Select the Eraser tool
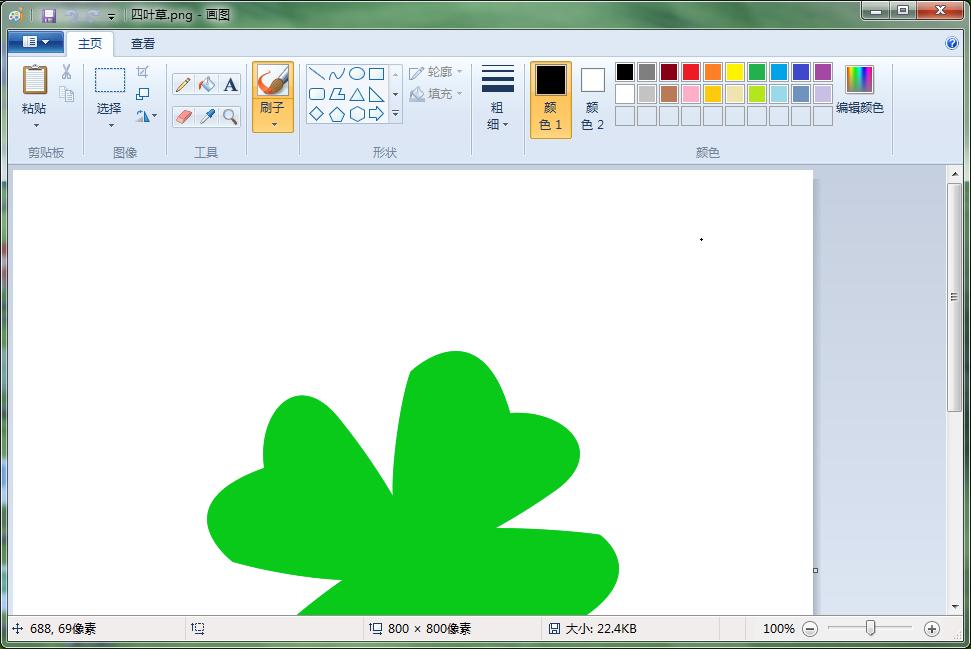 tap(183, 117)
